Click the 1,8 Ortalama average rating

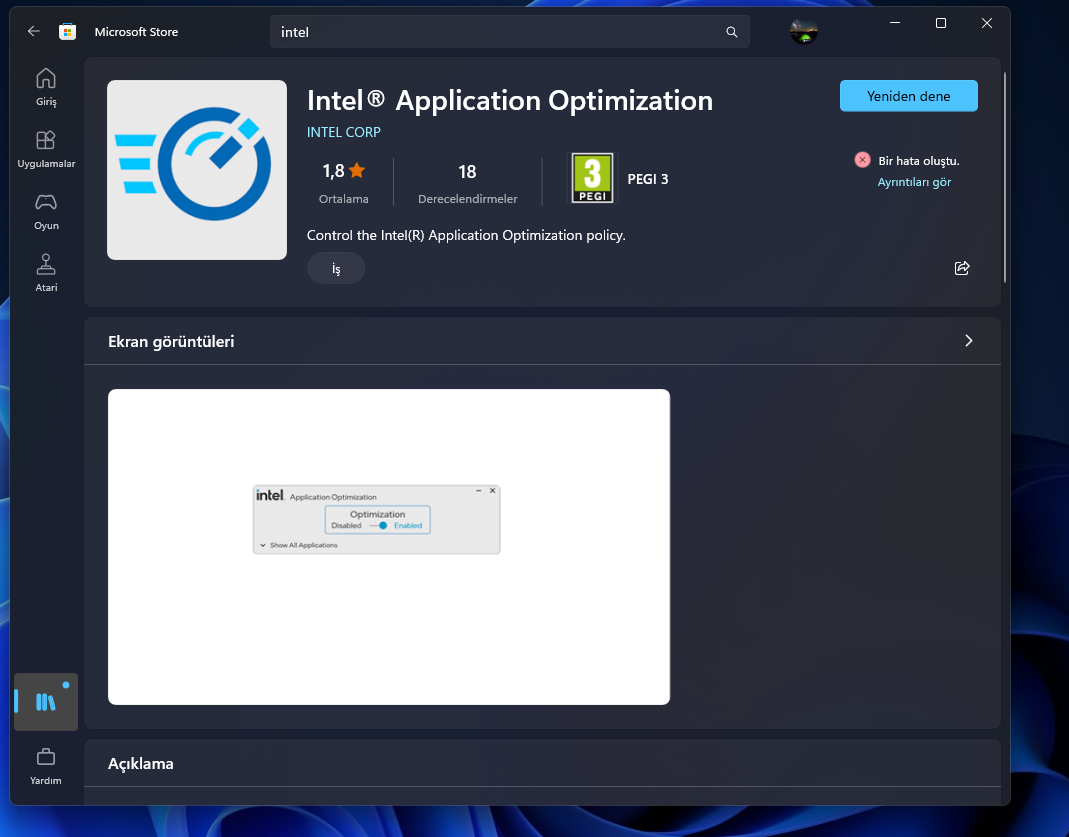coord(344,183)
